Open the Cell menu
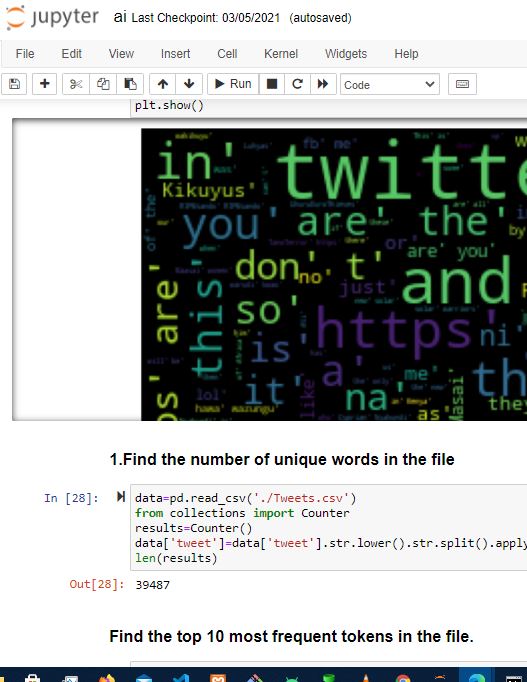Image resolution: width=527 pixels, height=682 pixels. point(227,54)
